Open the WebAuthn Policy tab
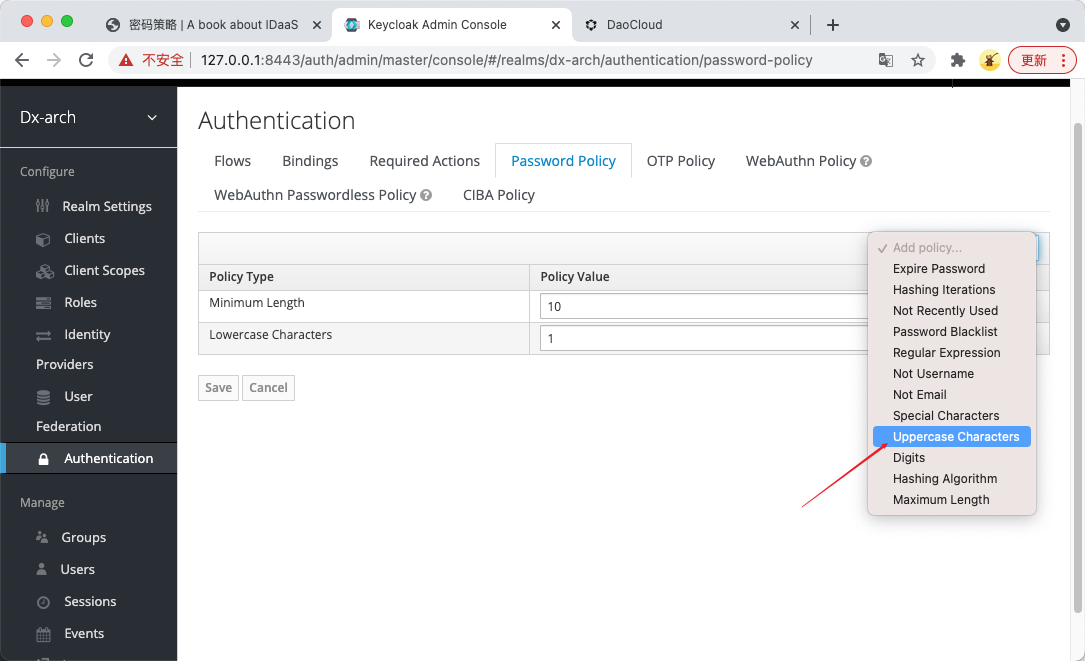Viewport: 1085px width, 661px height. 801,161
